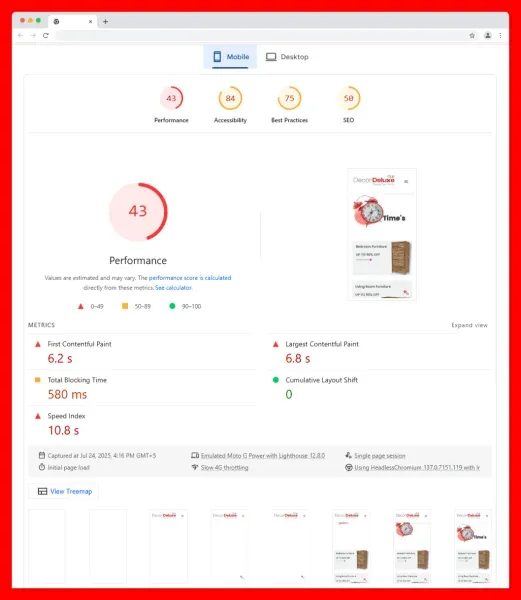Click the calendar icon beside Captured at
Viewport: 521px width, 600px height.
pos(42,455)
